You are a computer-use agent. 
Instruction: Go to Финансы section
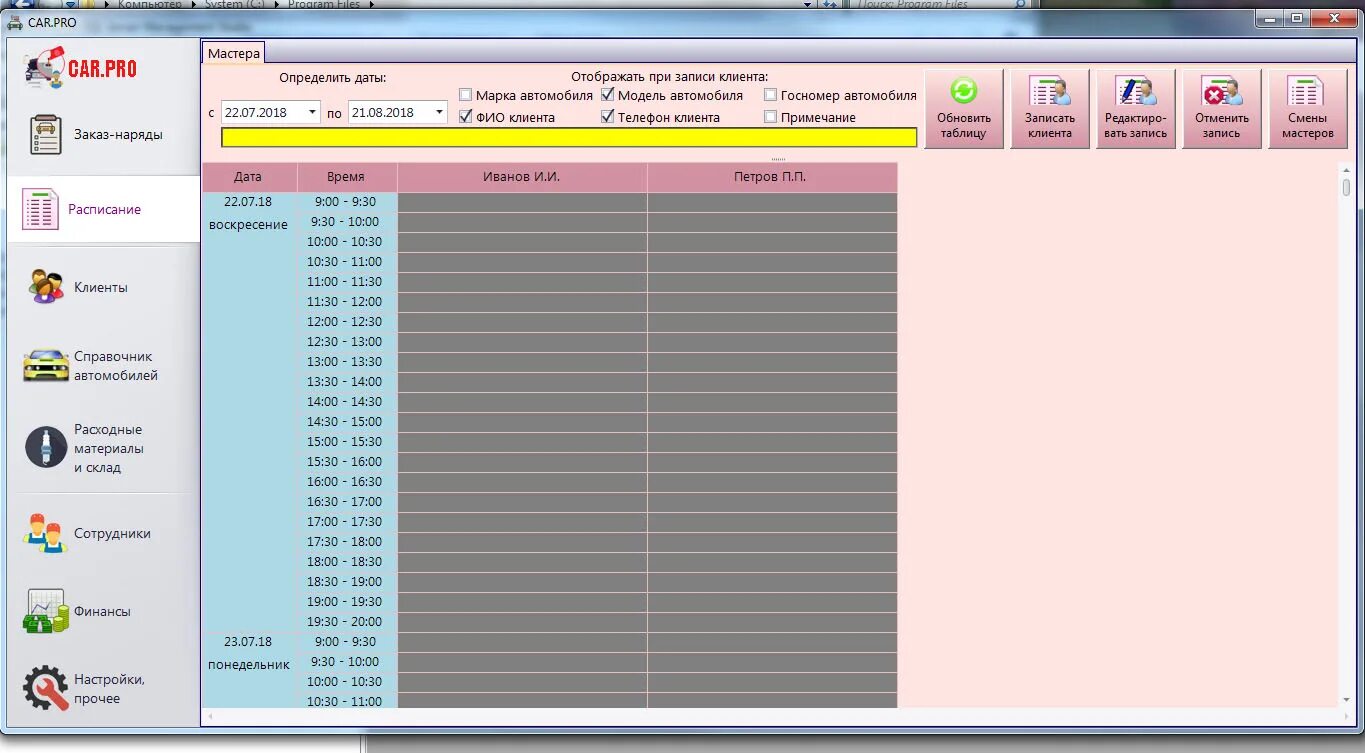104,611
